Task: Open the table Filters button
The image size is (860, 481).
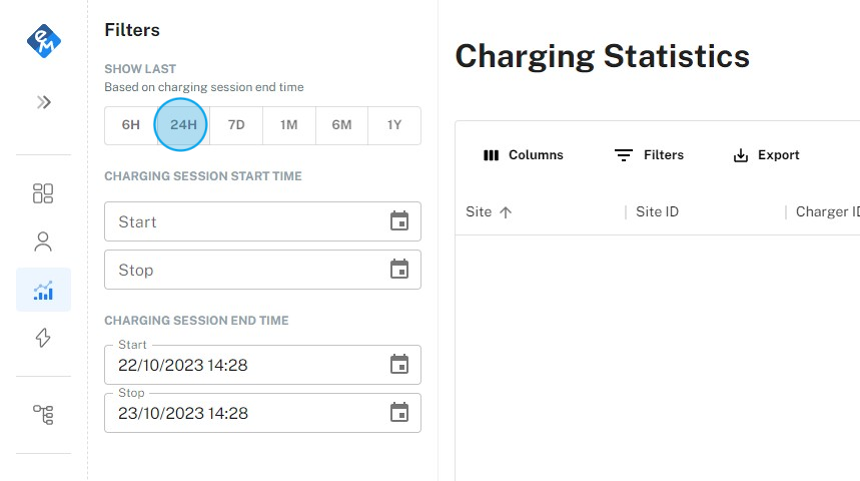Action: 649,155
